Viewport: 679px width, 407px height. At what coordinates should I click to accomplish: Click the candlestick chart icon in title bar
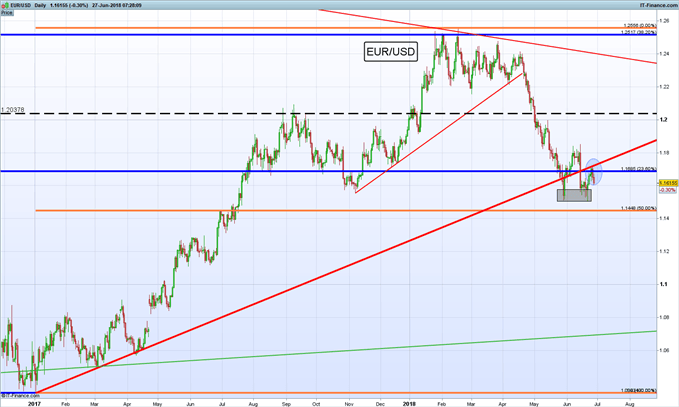click(x=5, y=6)
